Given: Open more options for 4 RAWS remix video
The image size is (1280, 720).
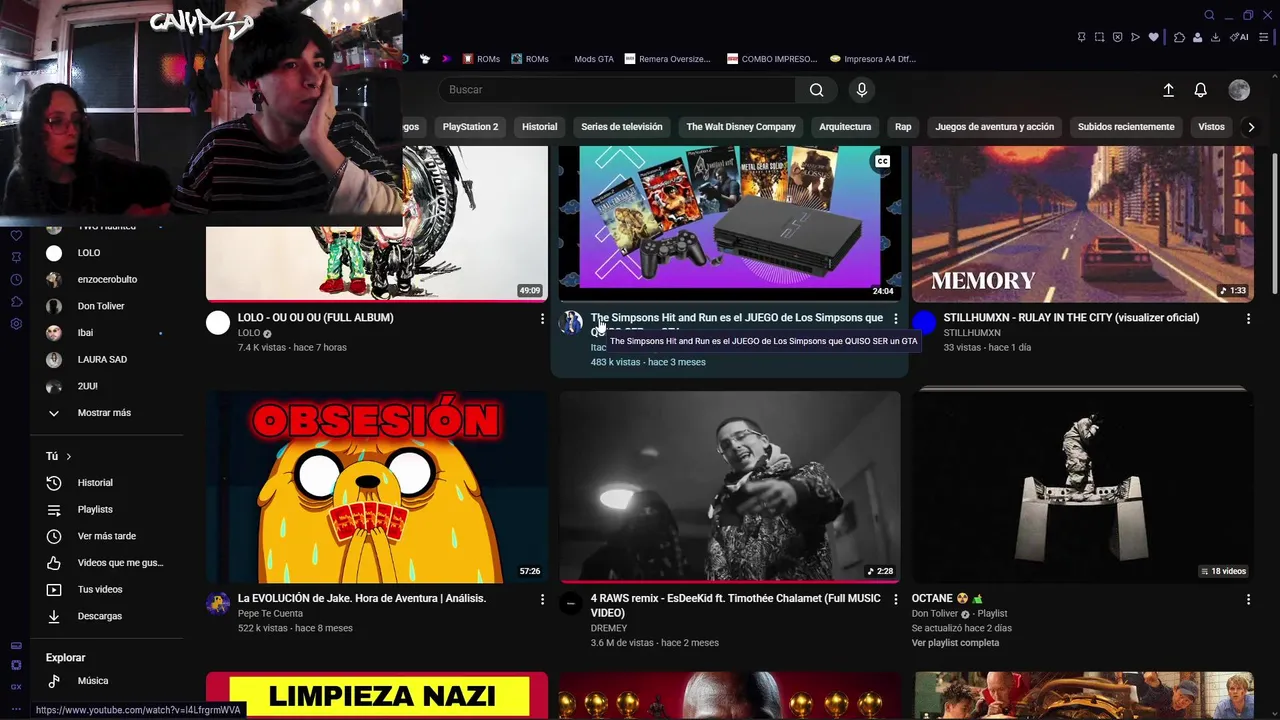Looking at the screenshot, I should coord(895,599).
